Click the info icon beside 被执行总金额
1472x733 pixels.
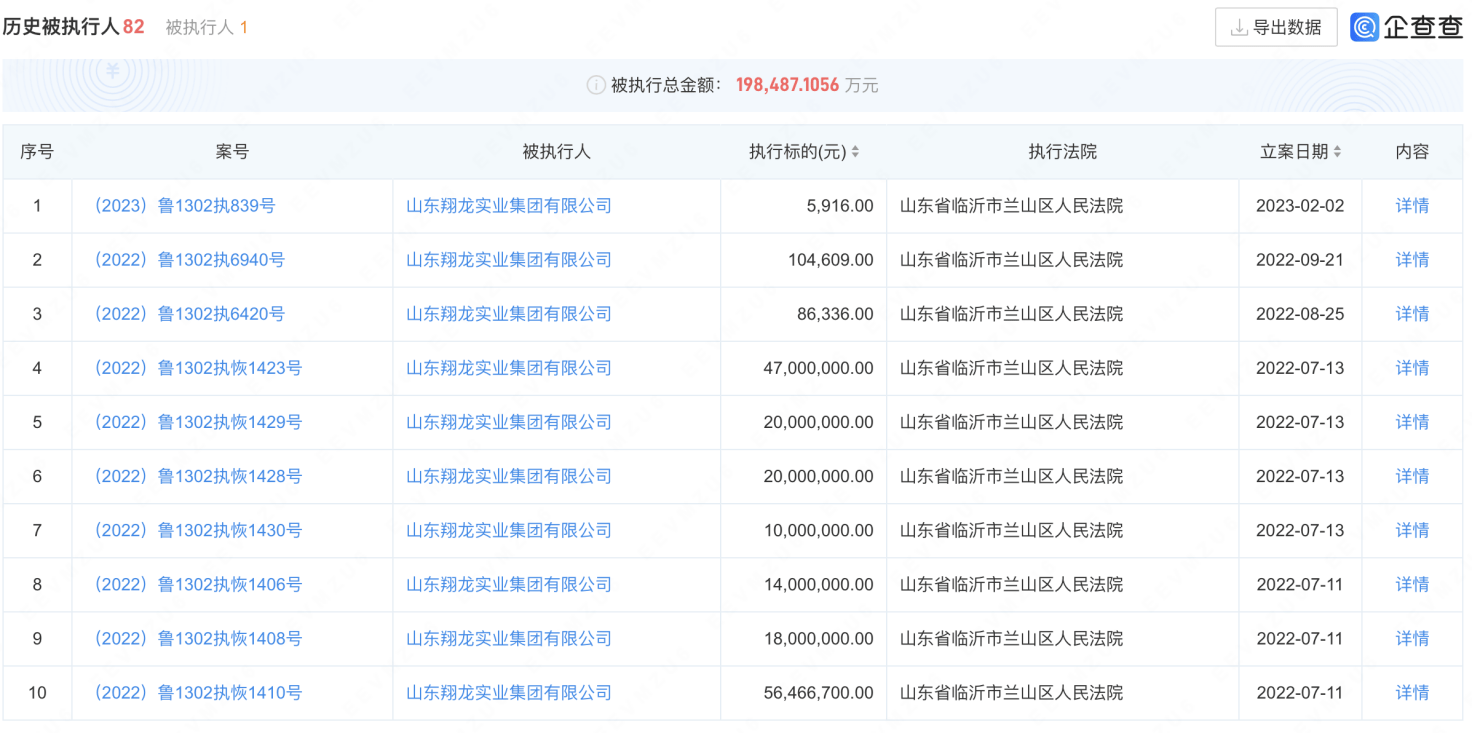tap(595, 86)
